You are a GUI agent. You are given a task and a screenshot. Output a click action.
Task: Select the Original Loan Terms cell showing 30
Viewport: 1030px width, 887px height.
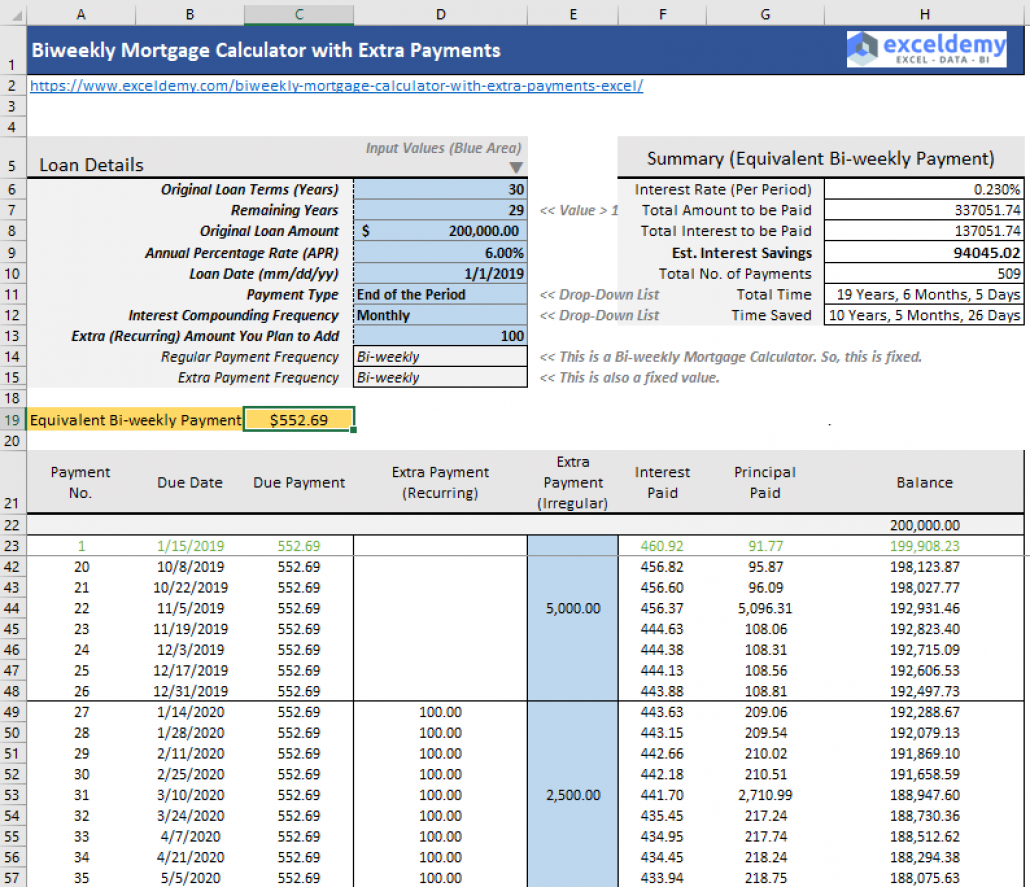pos(440,189)
